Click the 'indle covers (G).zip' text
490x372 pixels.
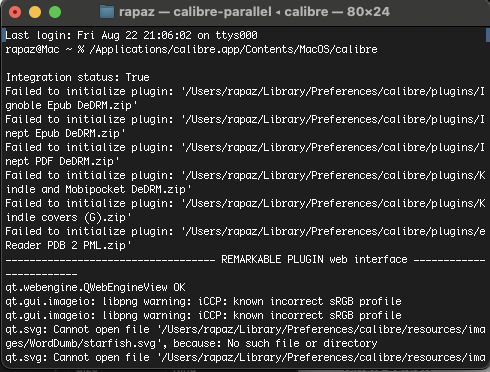pyautogui.click(x=68, y=217)
